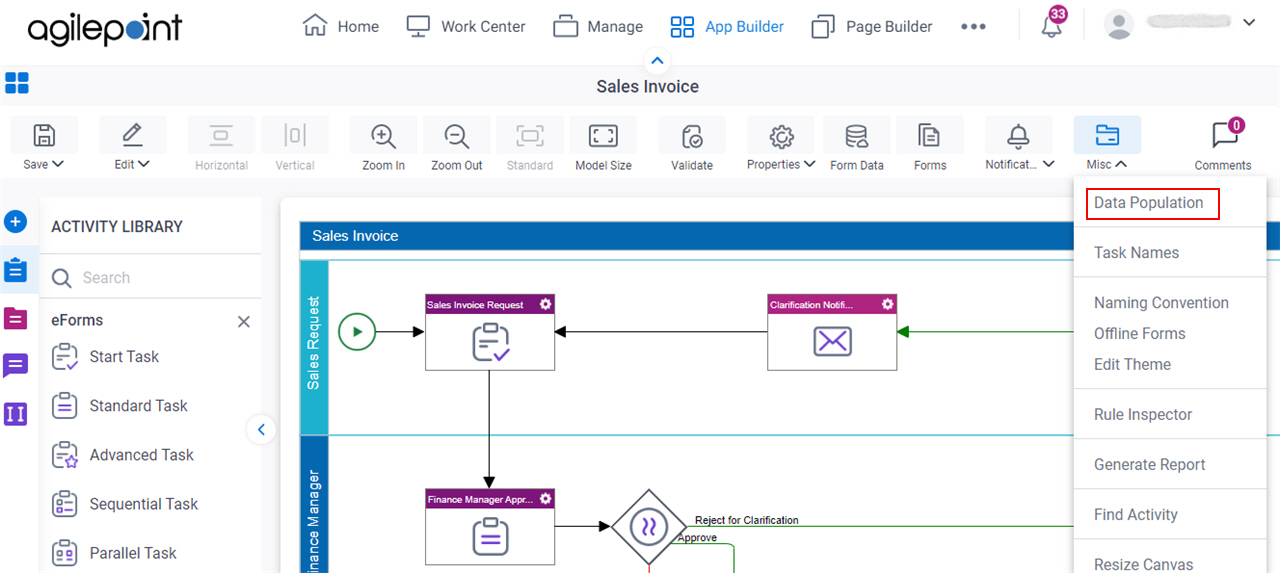Open Finance Manager Approval gear settings
1280x573 pixels.
545,498
